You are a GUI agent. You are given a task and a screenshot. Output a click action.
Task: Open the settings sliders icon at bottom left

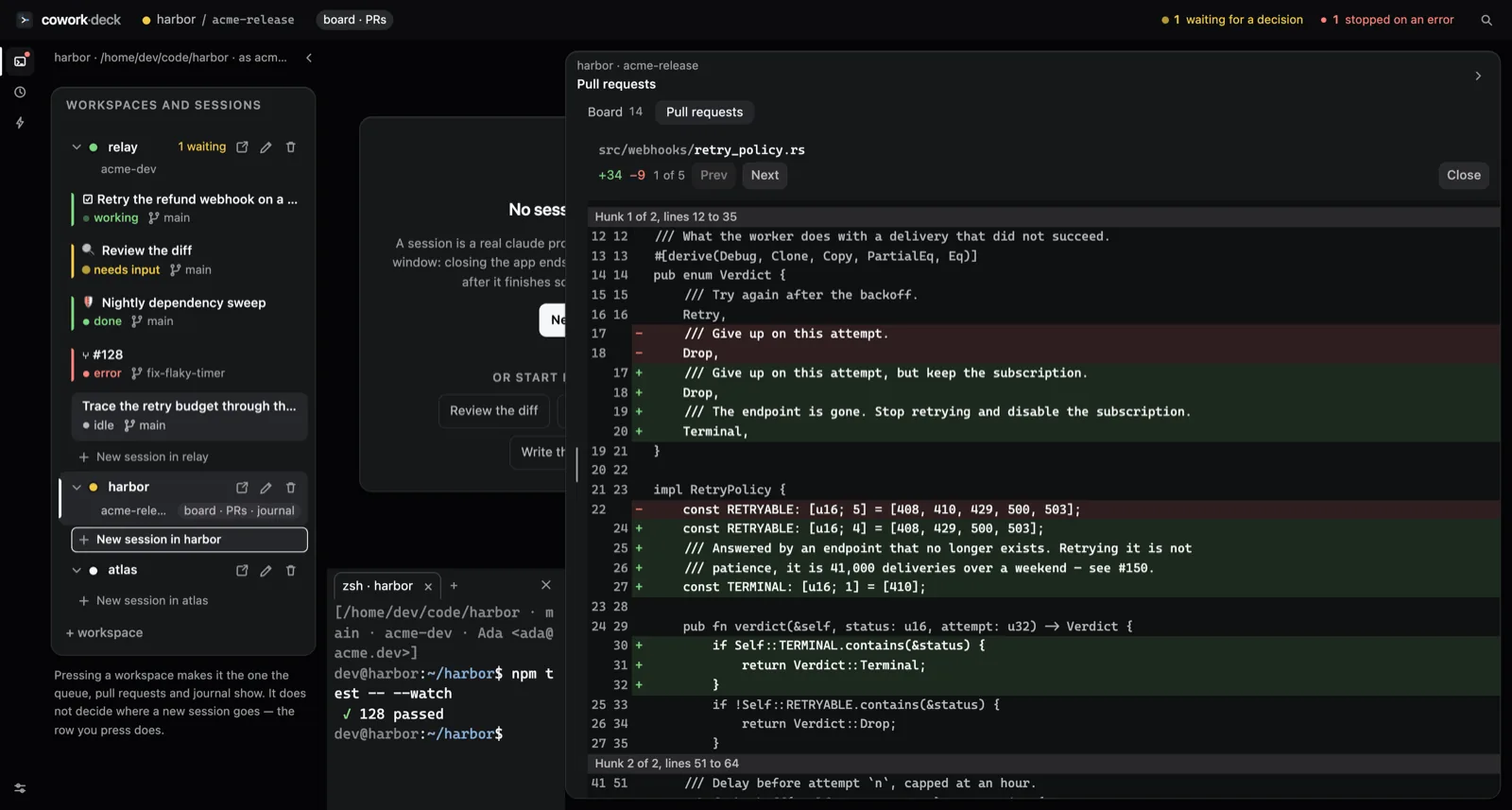pyautogui.click(x=20, y=787)
